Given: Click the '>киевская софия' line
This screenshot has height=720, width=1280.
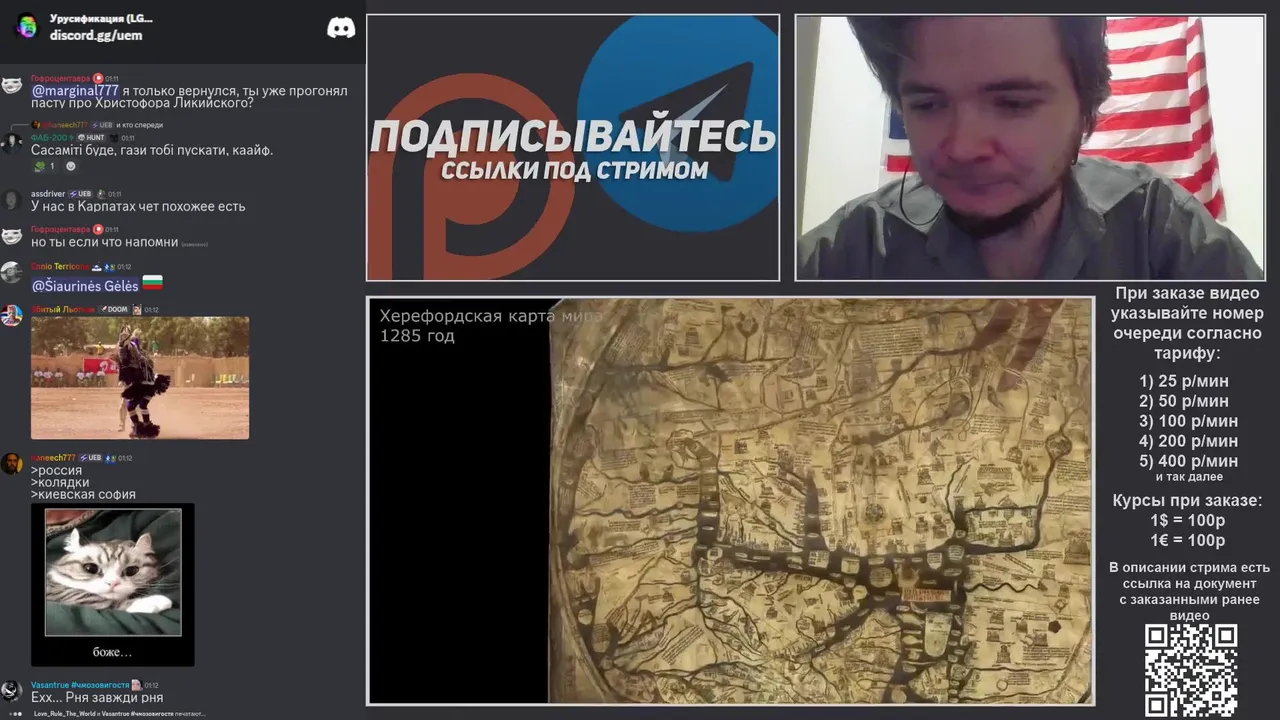Looking at the screenshot, I should [83, 494].
